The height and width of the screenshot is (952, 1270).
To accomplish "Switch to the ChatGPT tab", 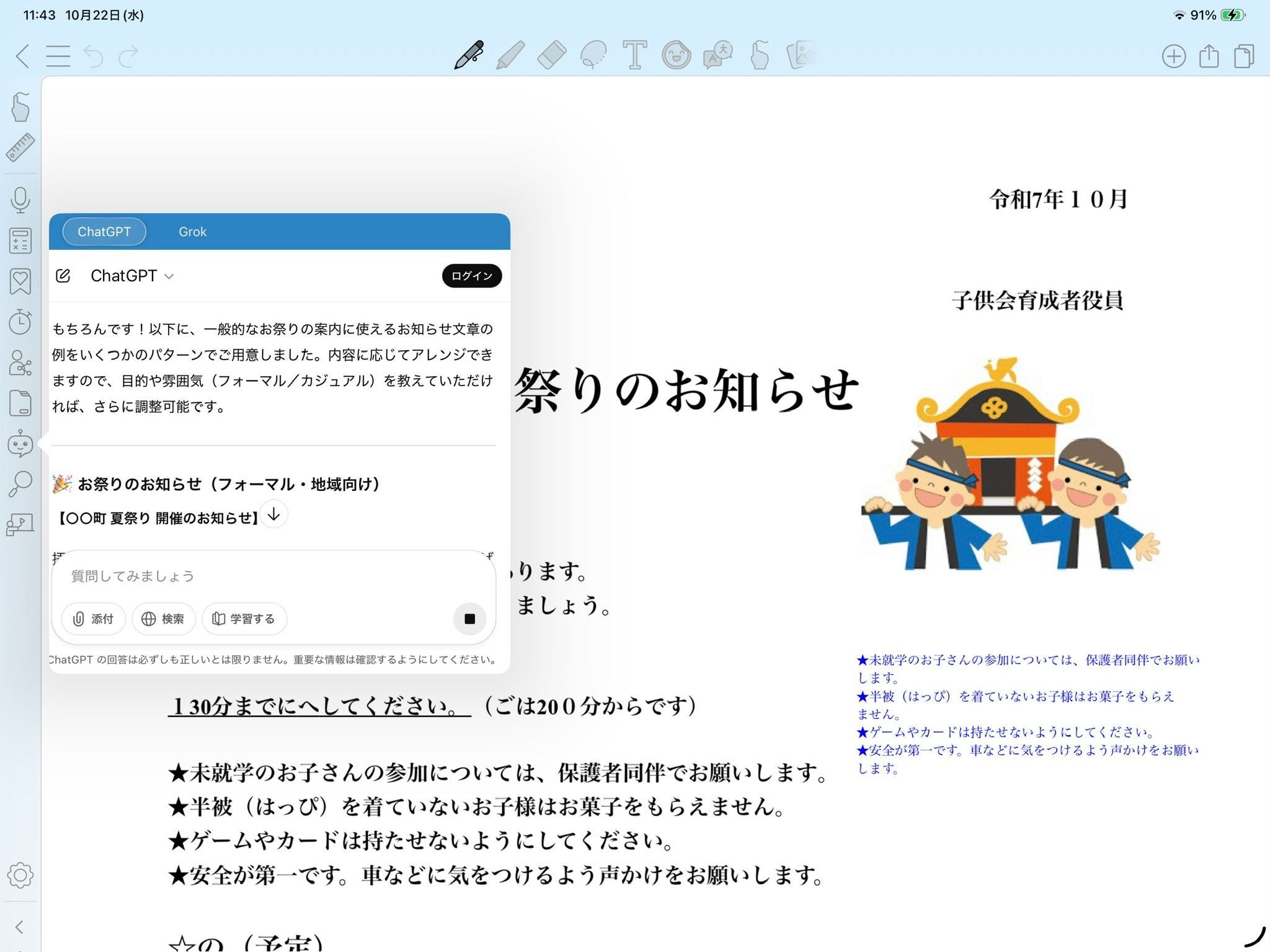I will click(x=104, y=232).
